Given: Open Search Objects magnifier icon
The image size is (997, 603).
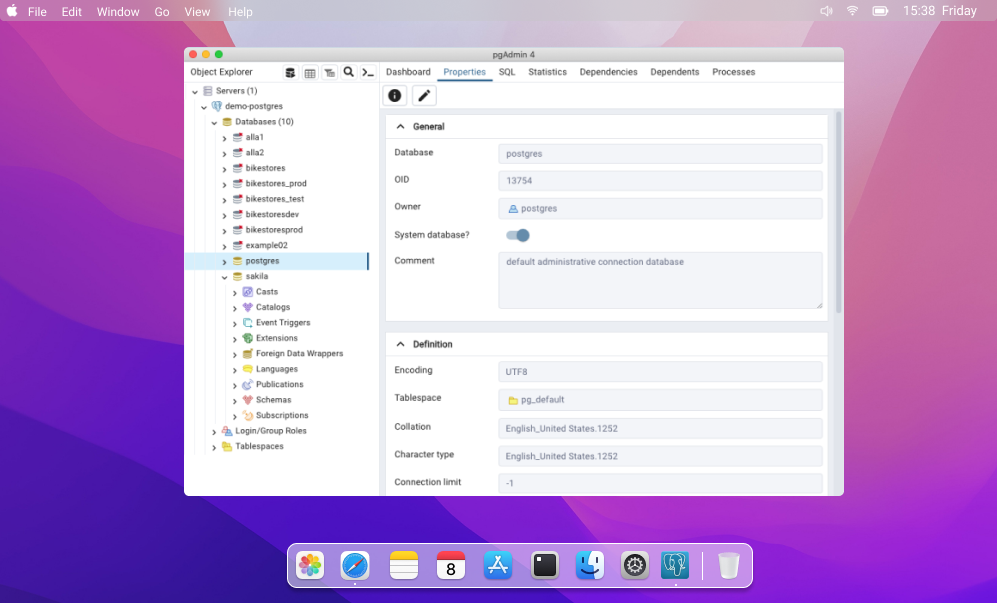Looking at the screenshot, I should coord(348,72).
